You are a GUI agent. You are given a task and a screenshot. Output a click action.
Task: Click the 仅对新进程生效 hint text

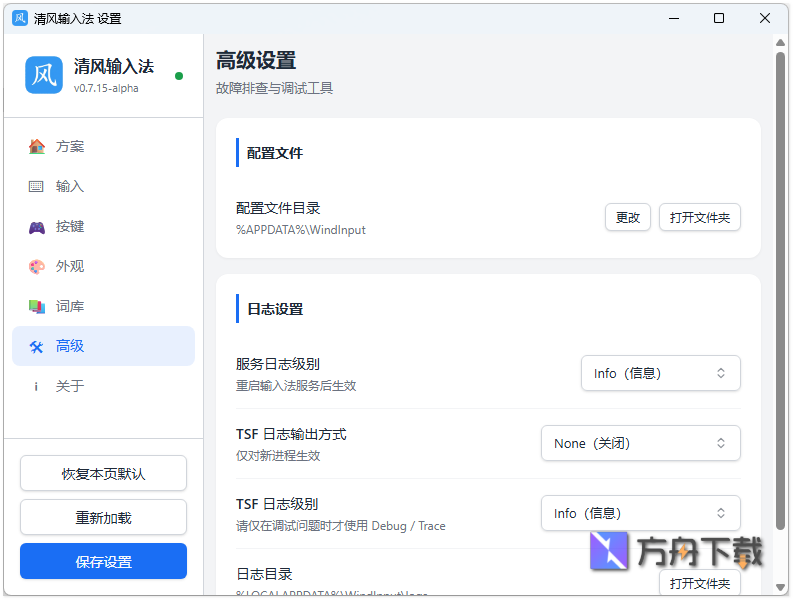[278, 456]
